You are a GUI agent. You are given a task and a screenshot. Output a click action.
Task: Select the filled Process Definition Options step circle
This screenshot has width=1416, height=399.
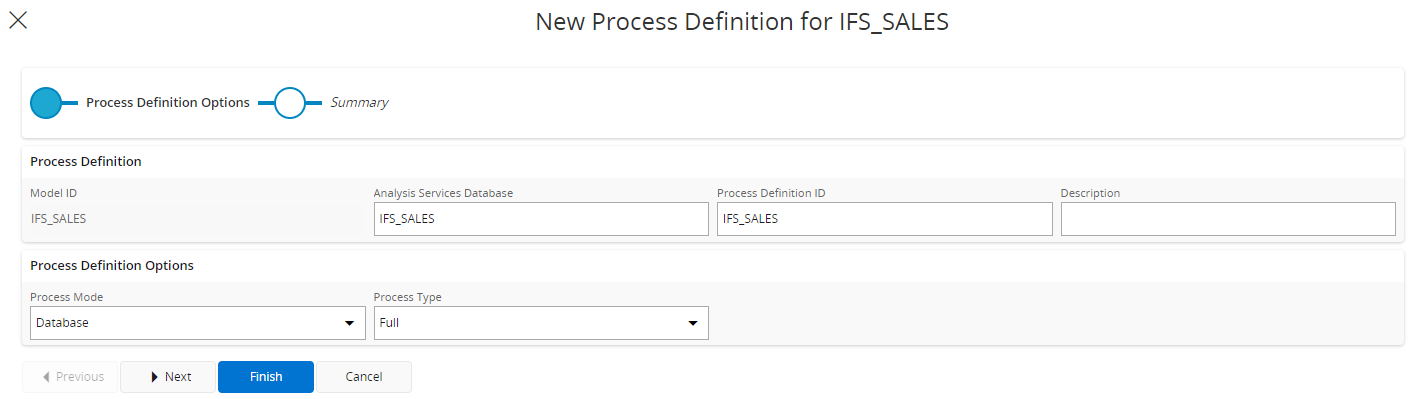(x=46, y=103)
